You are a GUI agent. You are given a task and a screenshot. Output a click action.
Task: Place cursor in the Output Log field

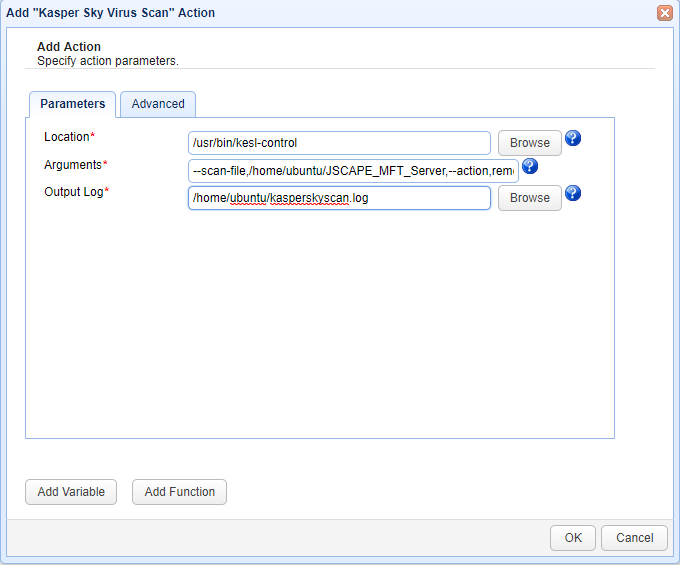339,198
